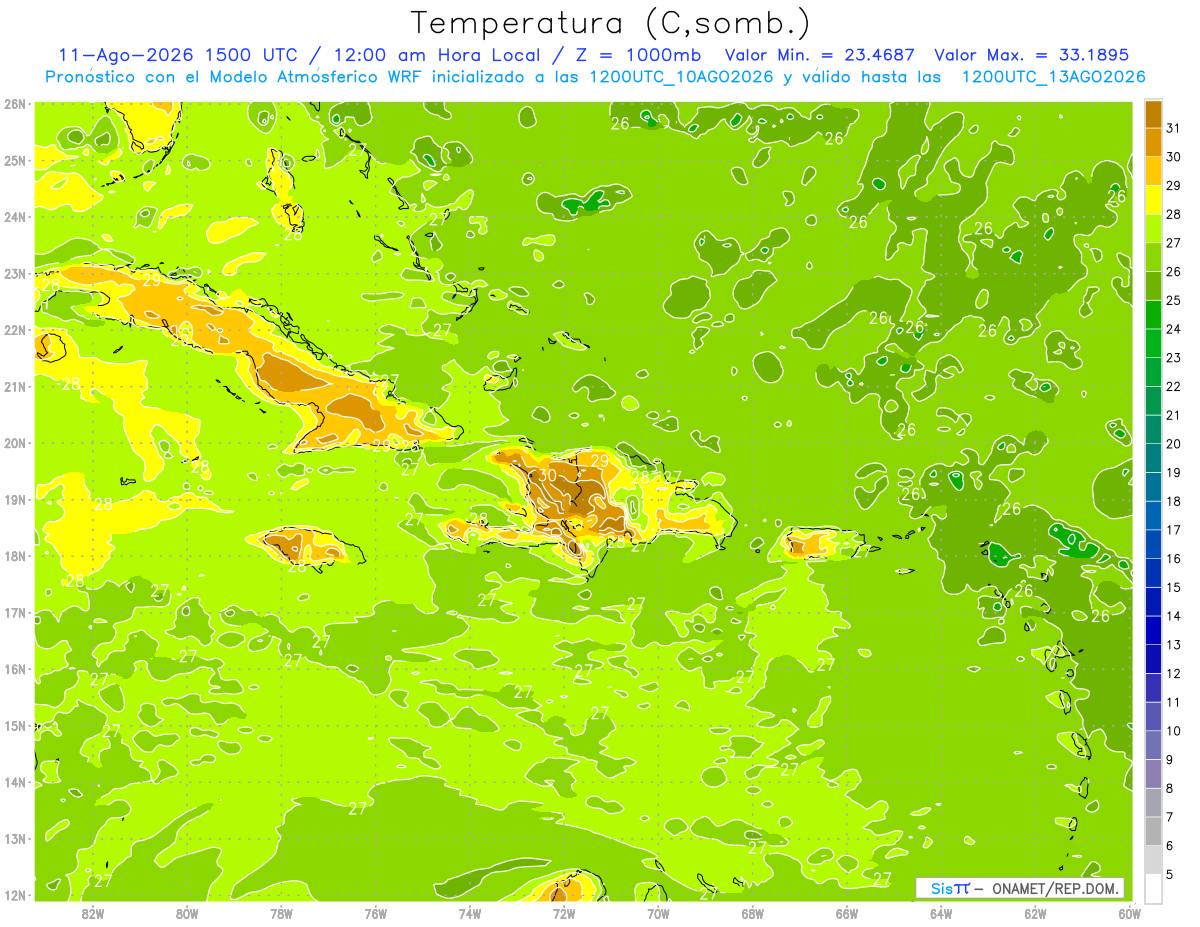Click the '60W' longitude axis label

click(1129, 913)
